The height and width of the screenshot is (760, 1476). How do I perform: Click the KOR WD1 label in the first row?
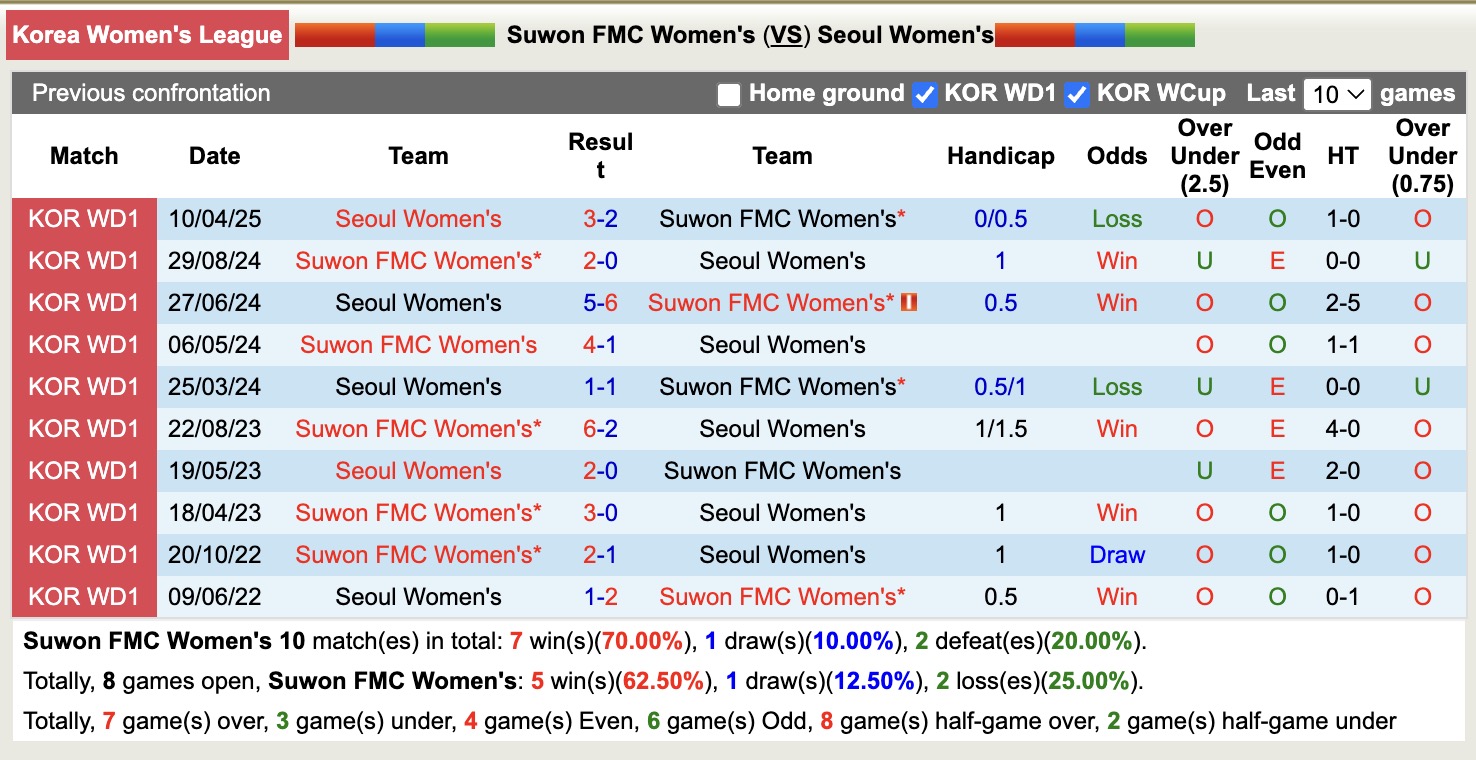84,218
